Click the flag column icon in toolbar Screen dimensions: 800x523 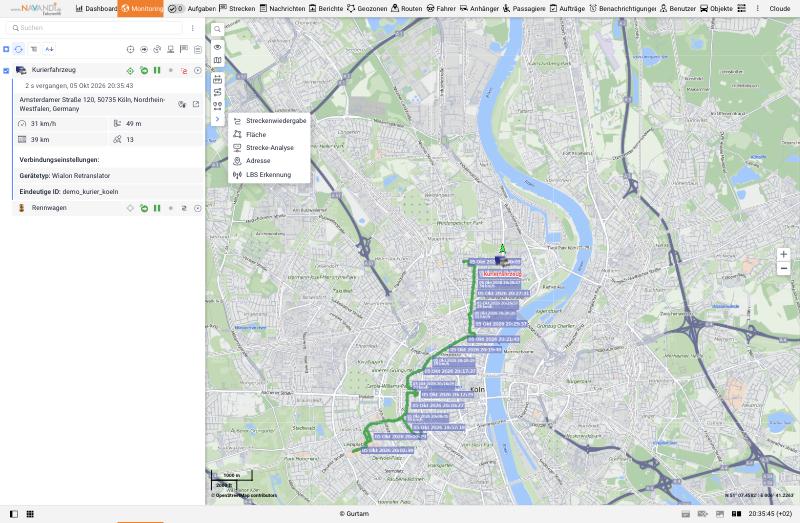click(184, 49)
